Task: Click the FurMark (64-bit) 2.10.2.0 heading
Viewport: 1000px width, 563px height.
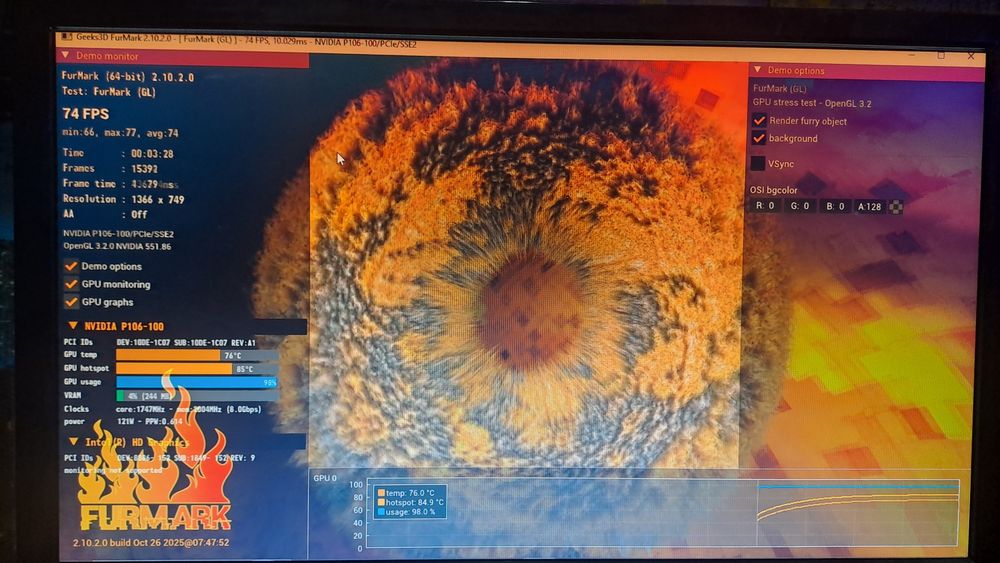Action: point(128,77)
